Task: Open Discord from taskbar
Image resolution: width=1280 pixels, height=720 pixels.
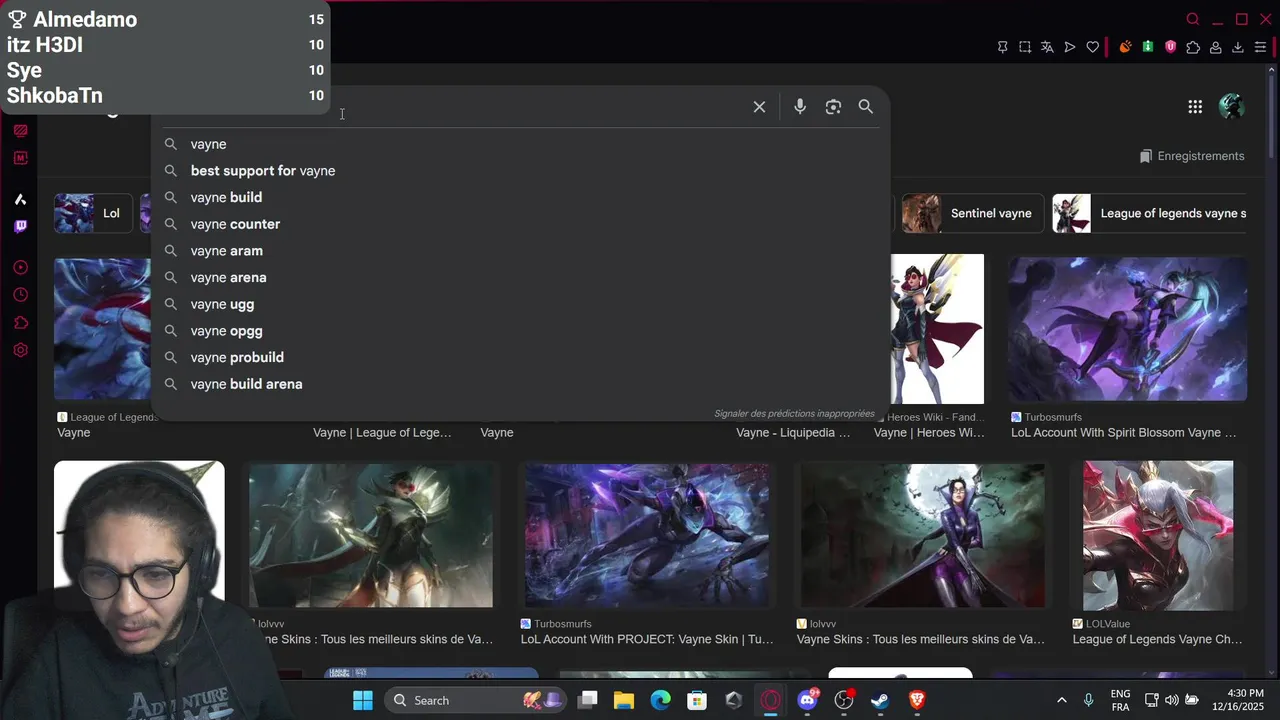Action: pos(807,700)
